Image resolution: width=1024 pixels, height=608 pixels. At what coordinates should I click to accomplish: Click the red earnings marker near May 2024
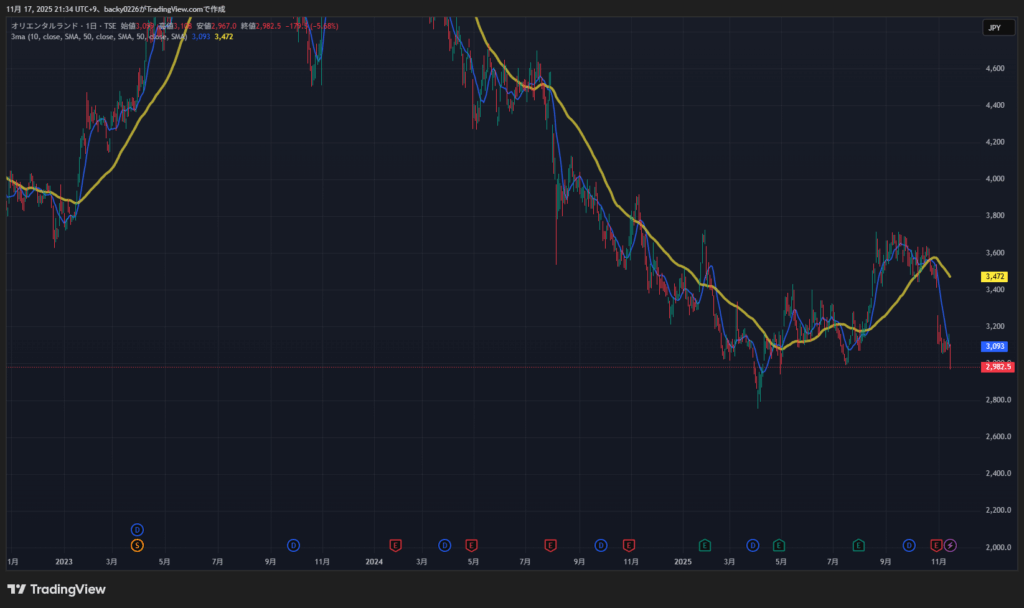point(471,545)
